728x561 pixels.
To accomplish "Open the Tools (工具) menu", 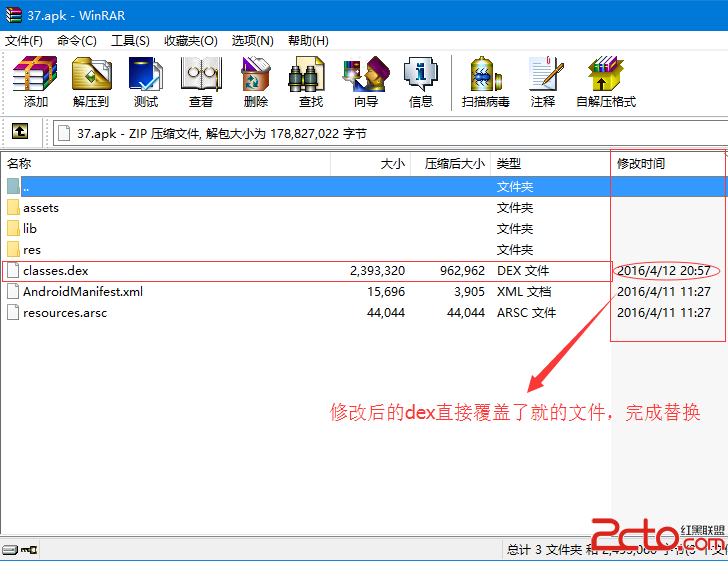I will point(130,41).
